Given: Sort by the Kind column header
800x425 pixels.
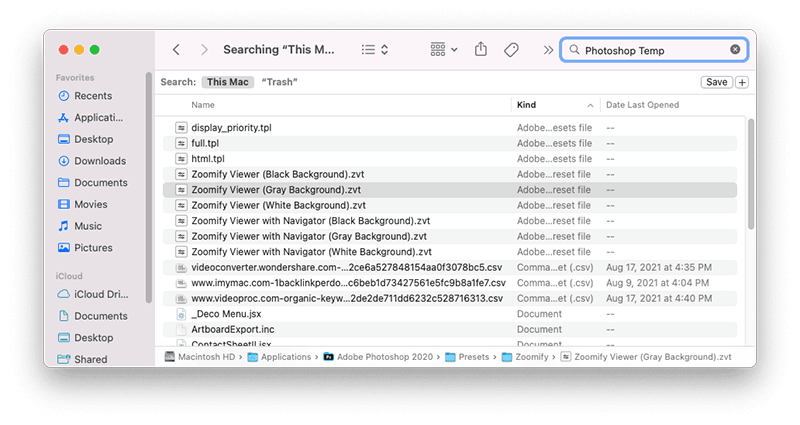Looking at the screenshot, I should [526, 105].
